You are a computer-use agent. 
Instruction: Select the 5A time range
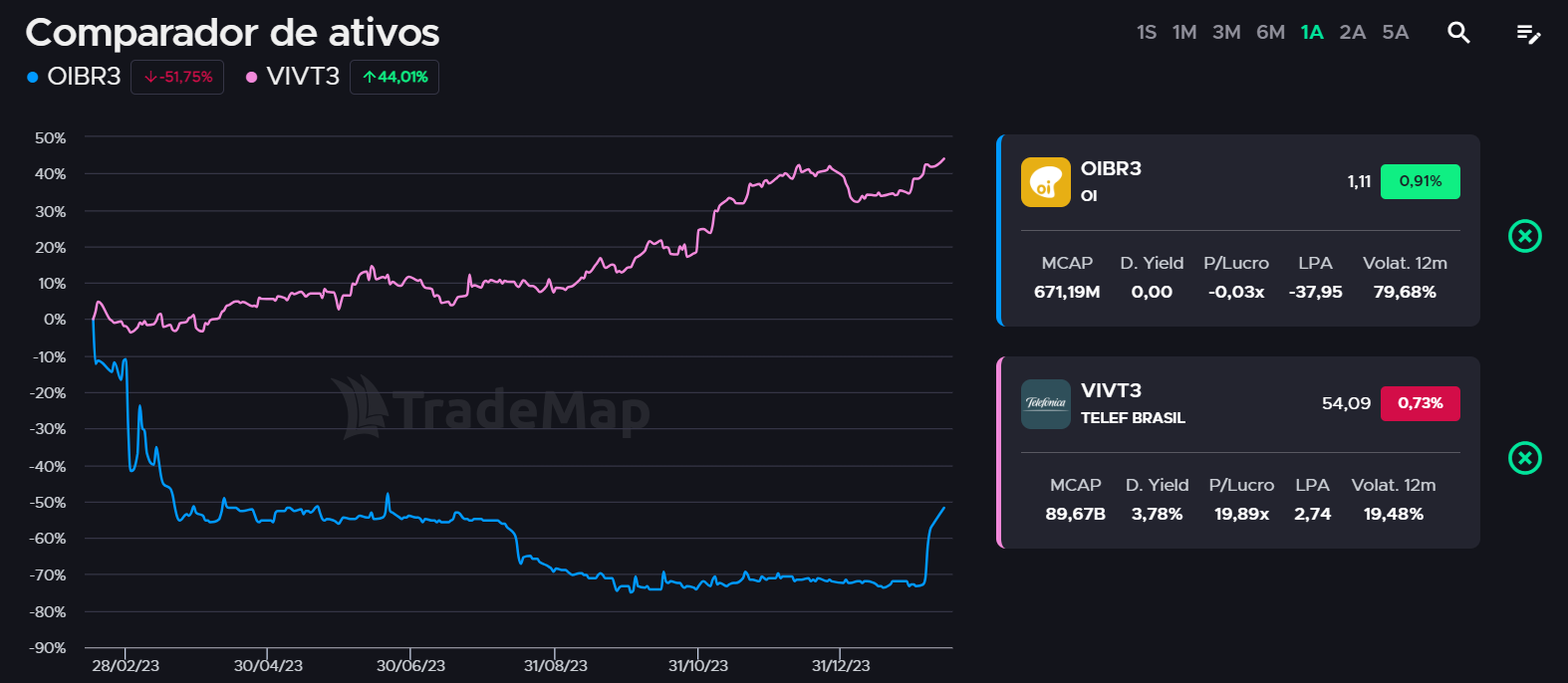click(1395, 33)
